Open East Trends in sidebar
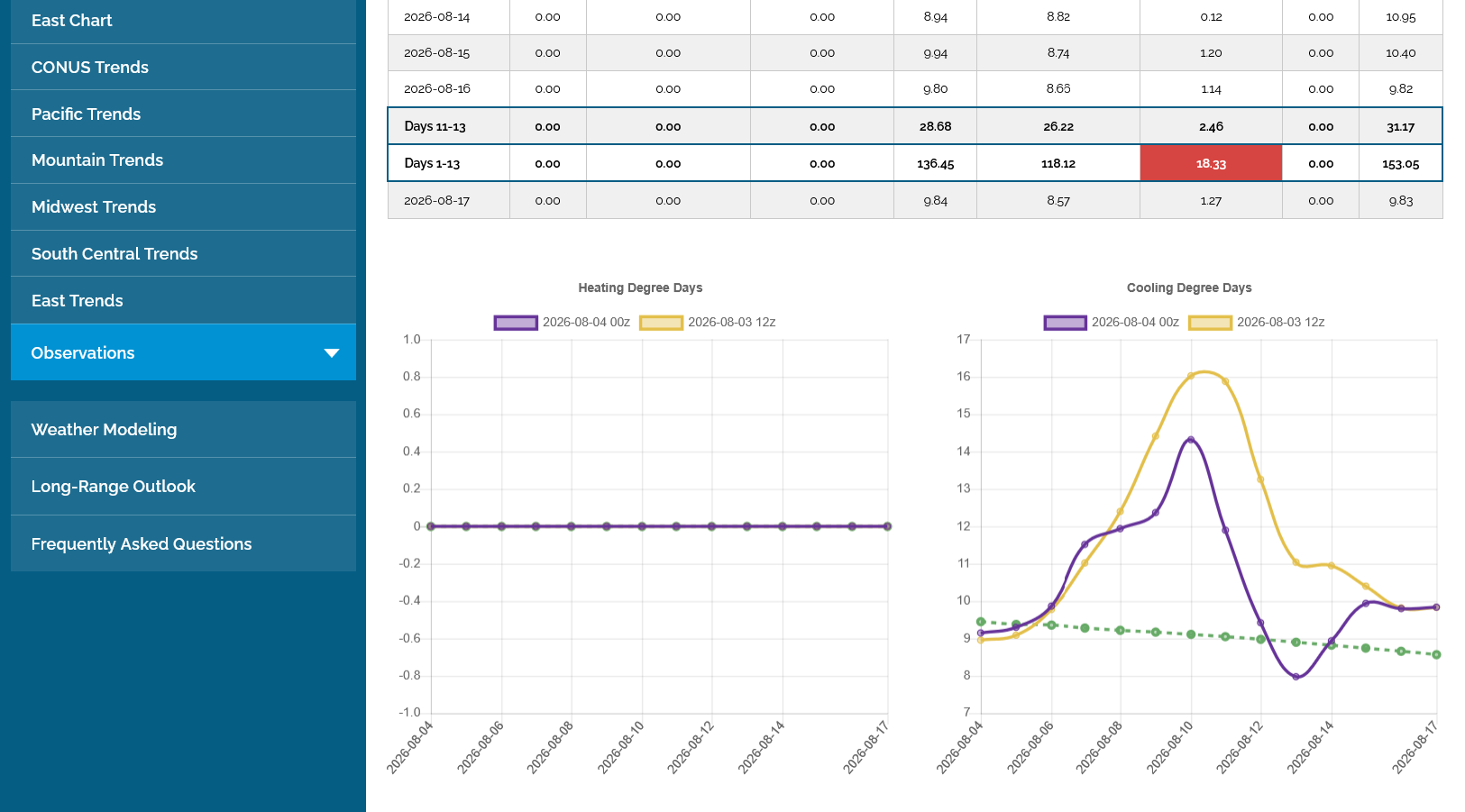The width and height of the screenshot is (1465, 812). coord(183,301)
